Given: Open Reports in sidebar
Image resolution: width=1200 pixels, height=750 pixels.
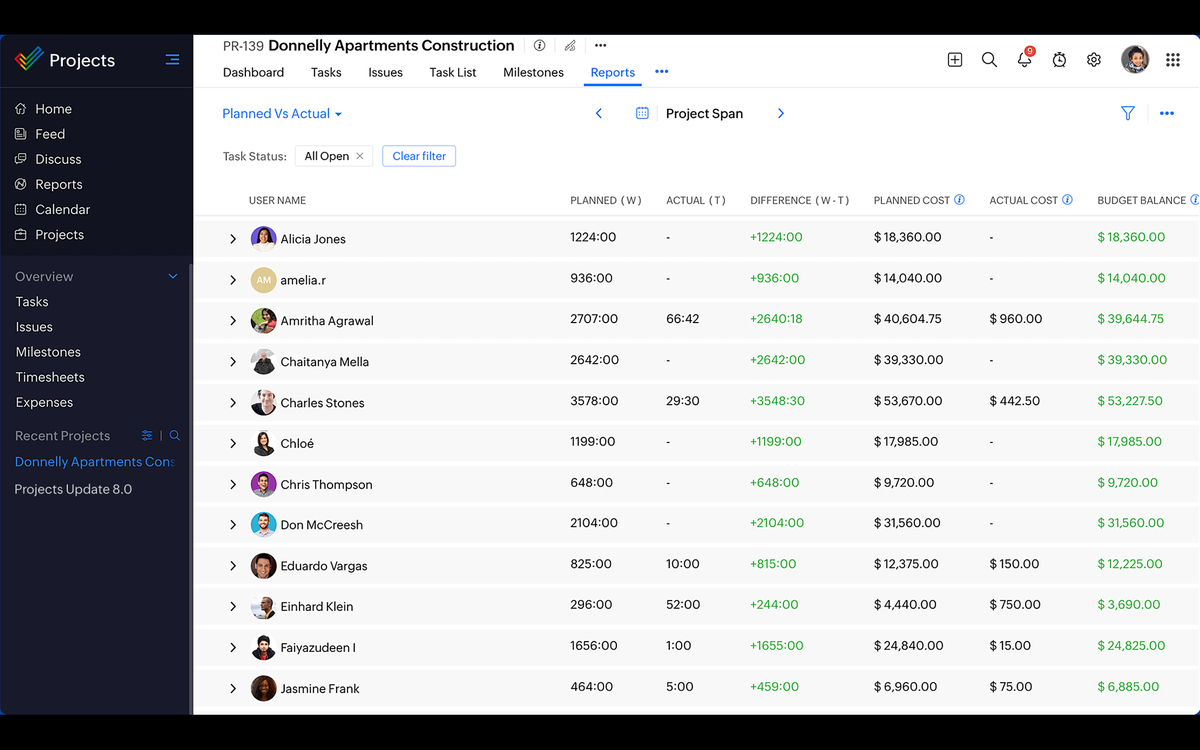Looking at the screenshot, I should 59,184.
